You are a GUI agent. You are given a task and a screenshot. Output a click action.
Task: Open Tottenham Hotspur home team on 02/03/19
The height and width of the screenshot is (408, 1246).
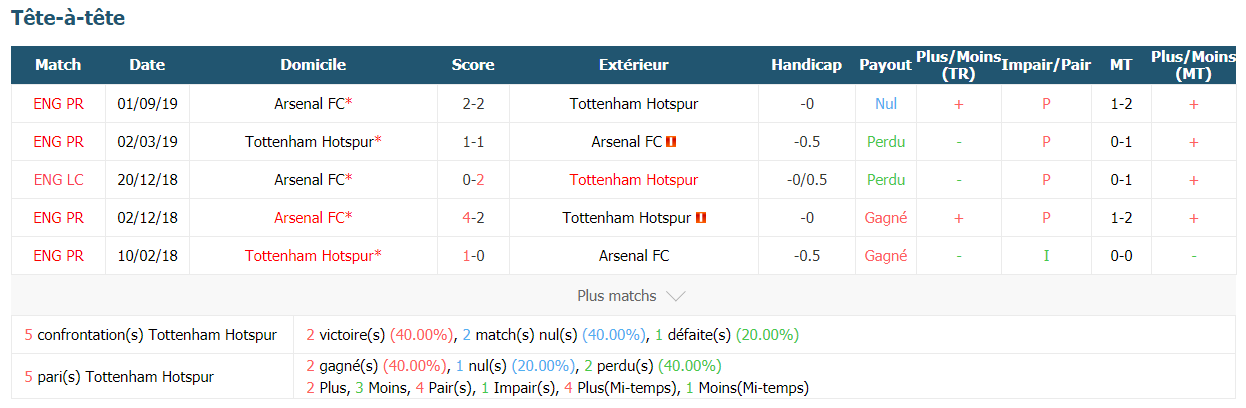tap(309, 142)
